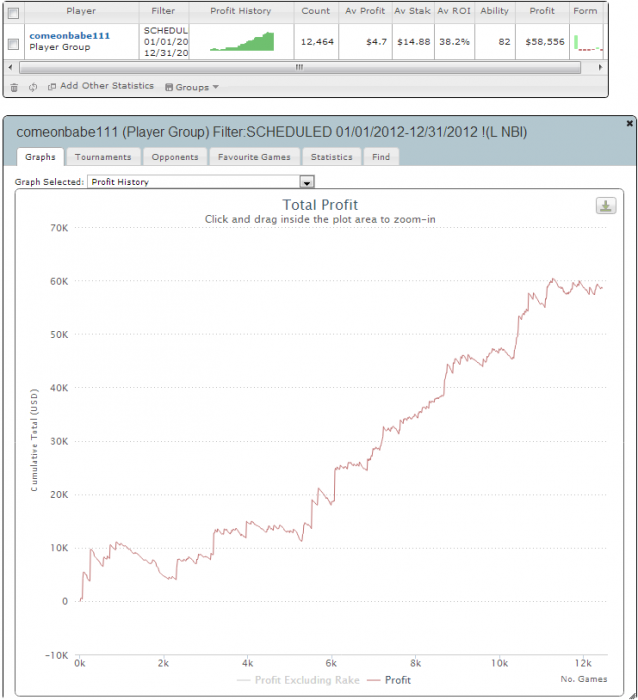This screenshot has height=700, width=638.
Task: Toggle Profit Excluding Rake legend series
Action: [x=298, y=680]
